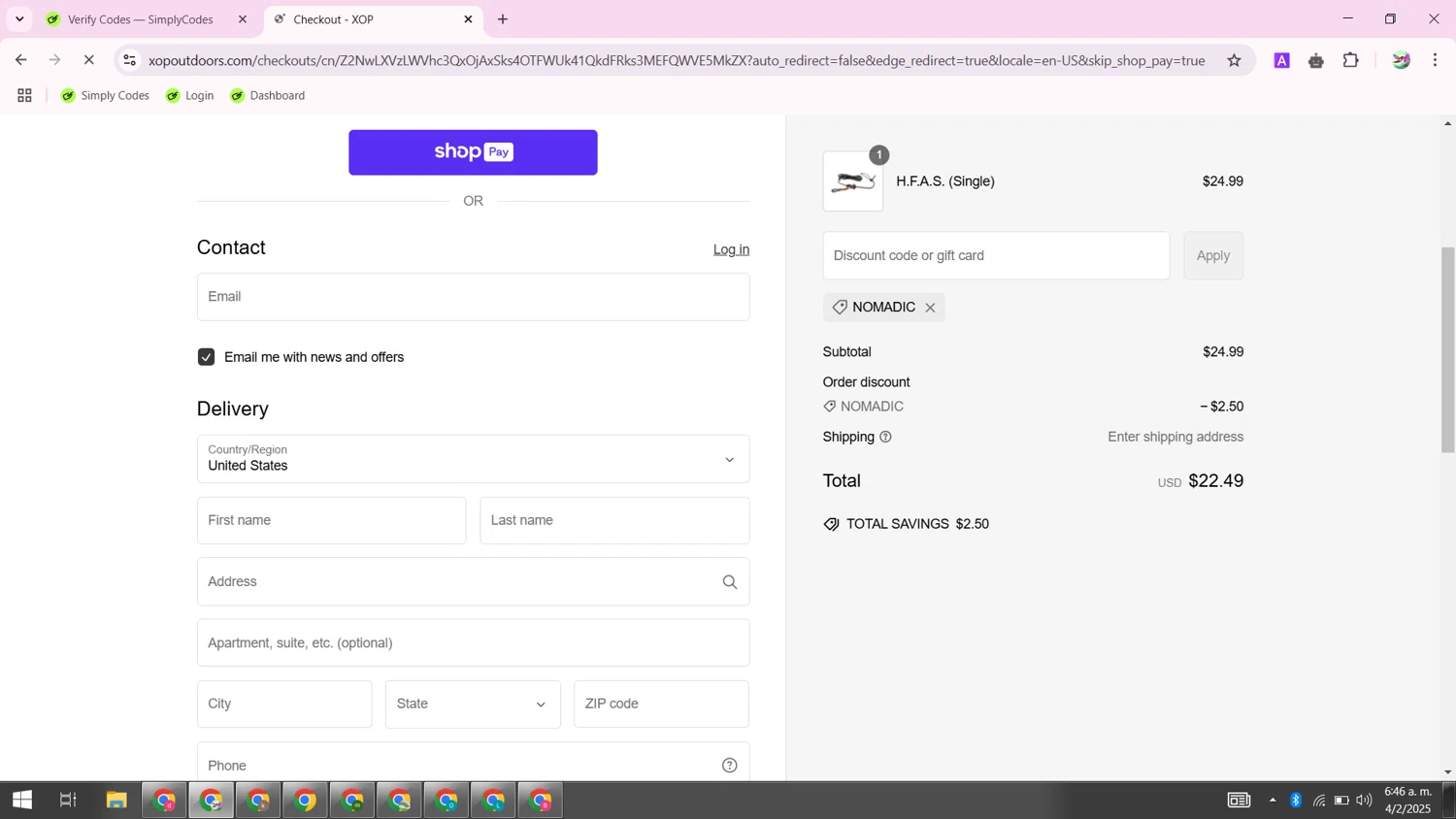
Task: Open the Log in link
Action: click(x=731, y=249)
